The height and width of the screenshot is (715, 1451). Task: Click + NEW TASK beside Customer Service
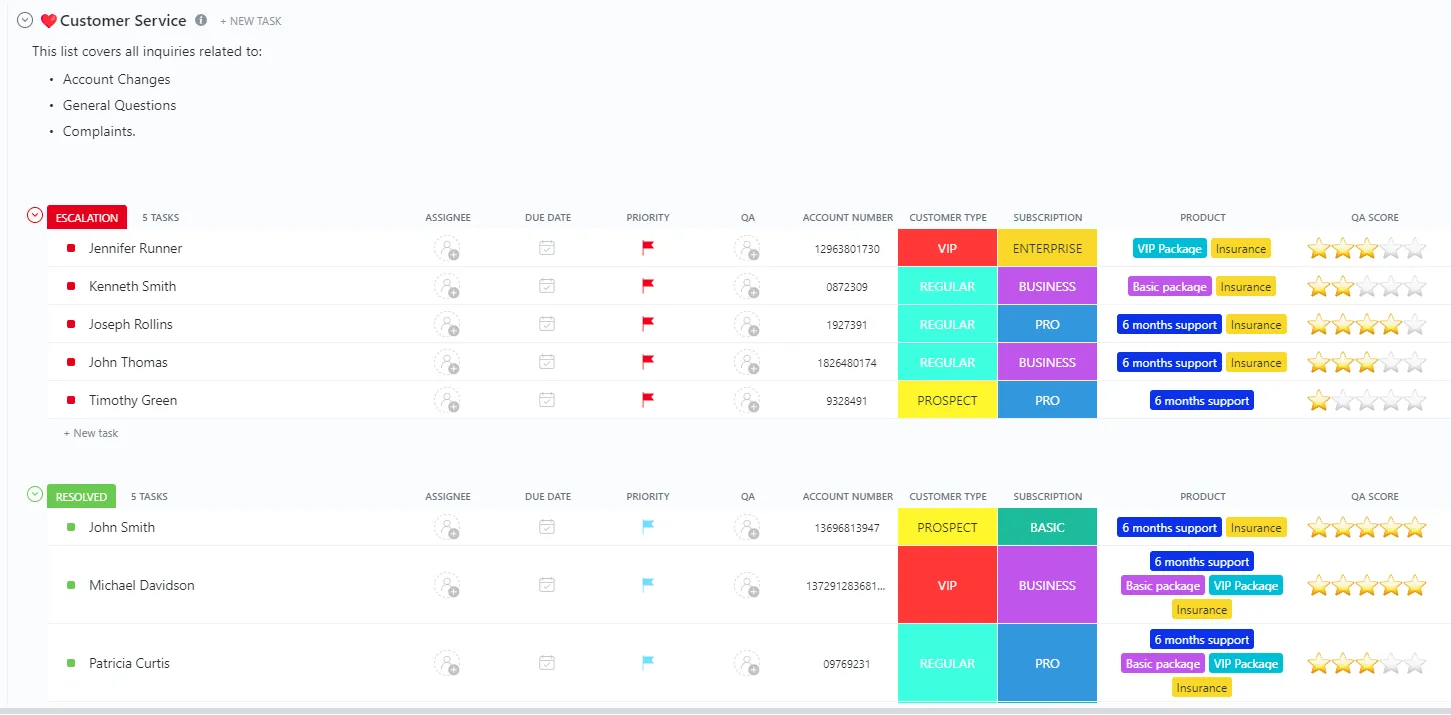[x=251, y=21]
